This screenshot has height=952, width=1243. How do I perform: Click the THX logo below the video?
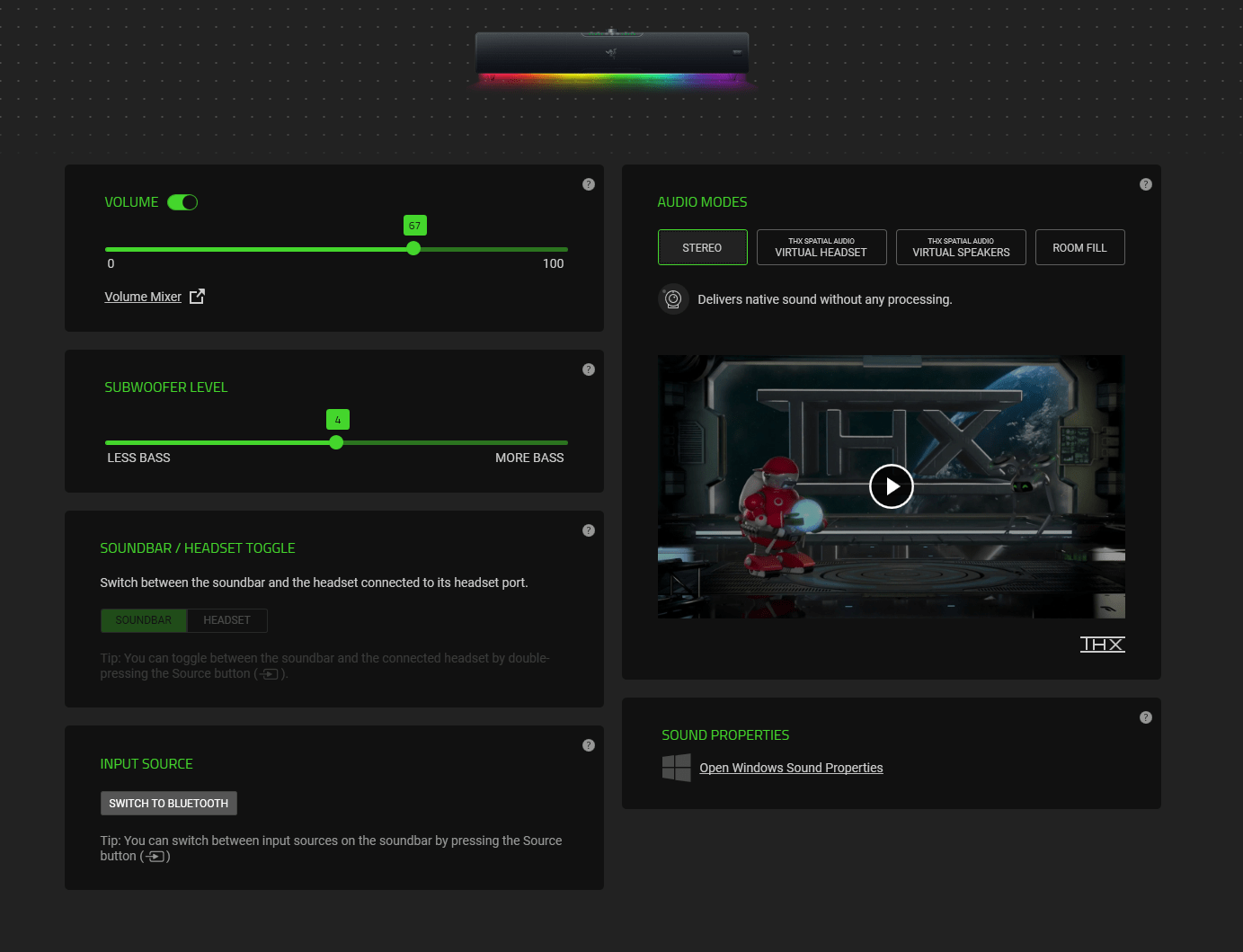[1102, 645]
